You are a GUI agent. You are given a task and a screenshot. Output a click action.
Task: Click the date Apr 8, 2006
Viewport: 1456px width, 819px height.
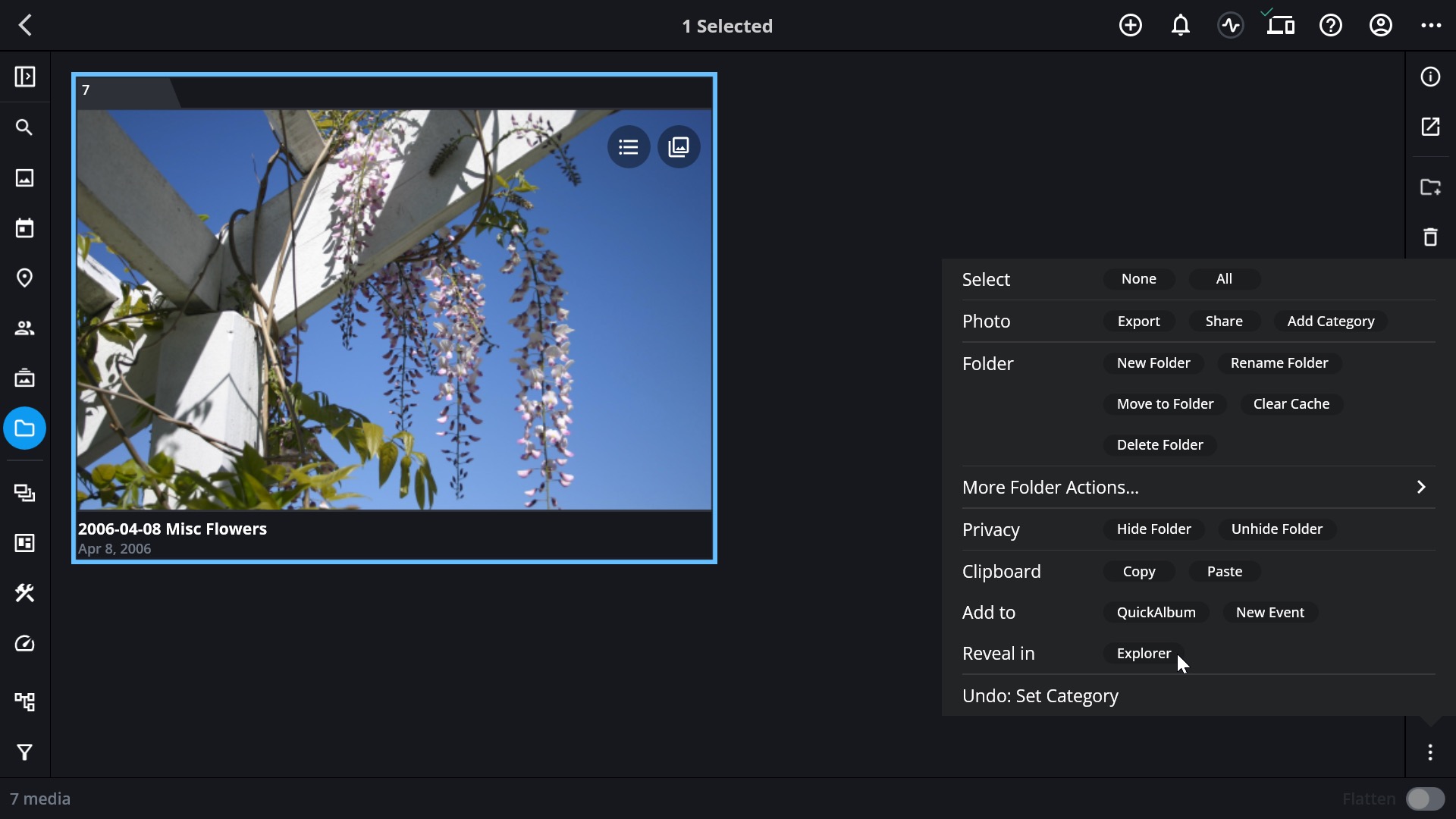pos(115,549)
